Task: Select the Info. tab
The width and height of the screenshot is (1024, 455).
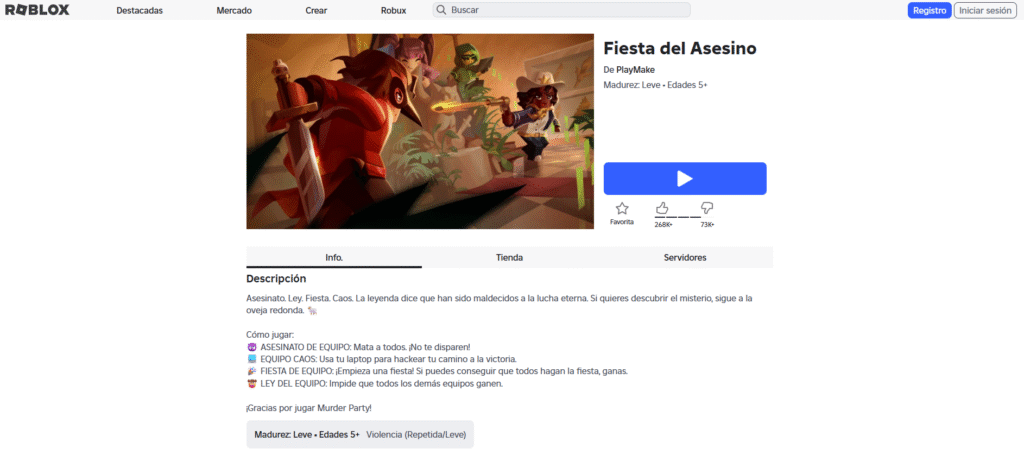Action: coord(334,257)
